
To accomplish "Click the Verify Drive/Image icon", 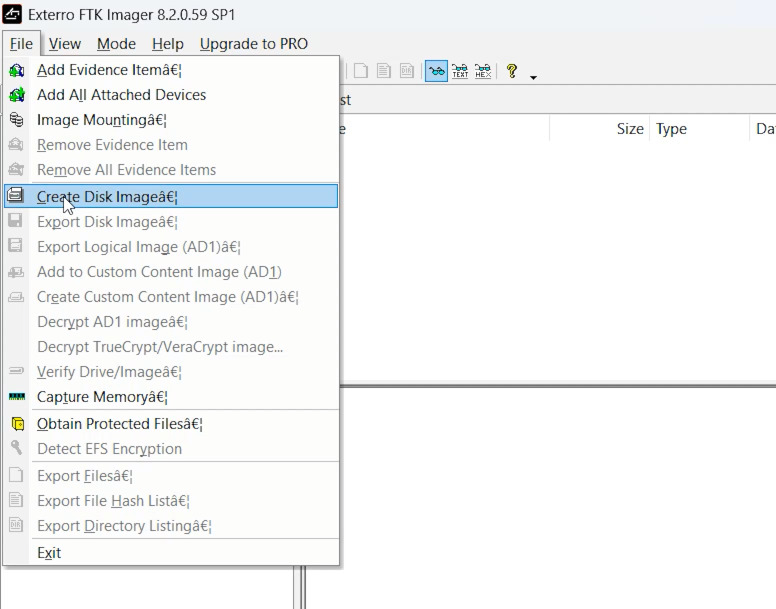I will pyautogui.click(x=16, y=371).
